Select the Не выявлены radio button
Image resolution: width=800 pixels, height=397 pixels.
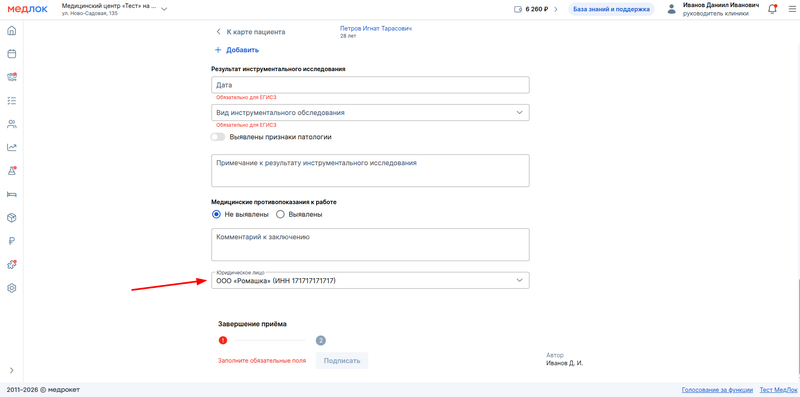pos(216,214)
